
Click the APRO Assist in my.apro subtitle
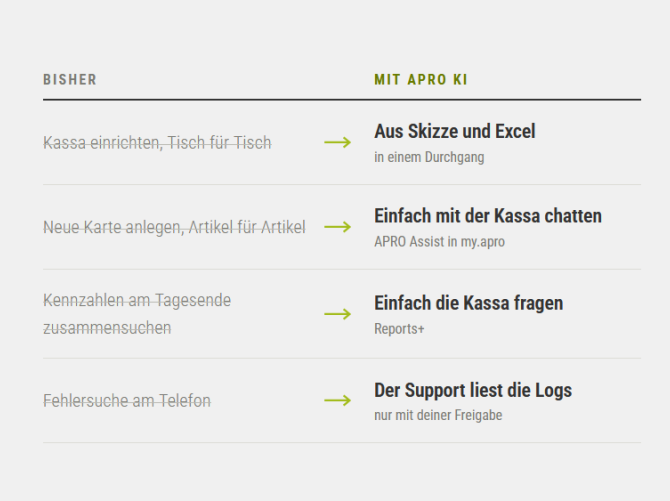[440, 242]
